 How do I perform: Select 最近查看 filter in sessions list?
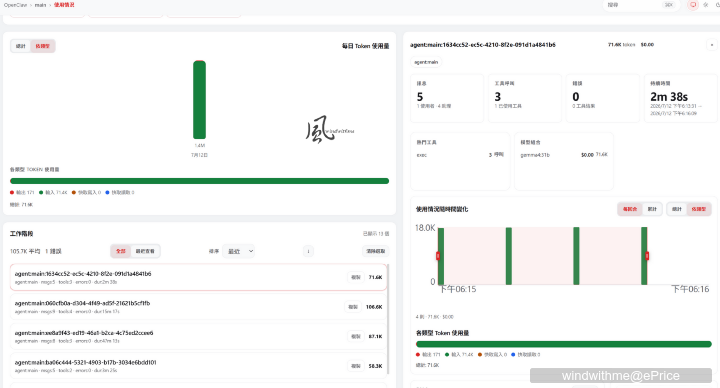tap(145, 251)
